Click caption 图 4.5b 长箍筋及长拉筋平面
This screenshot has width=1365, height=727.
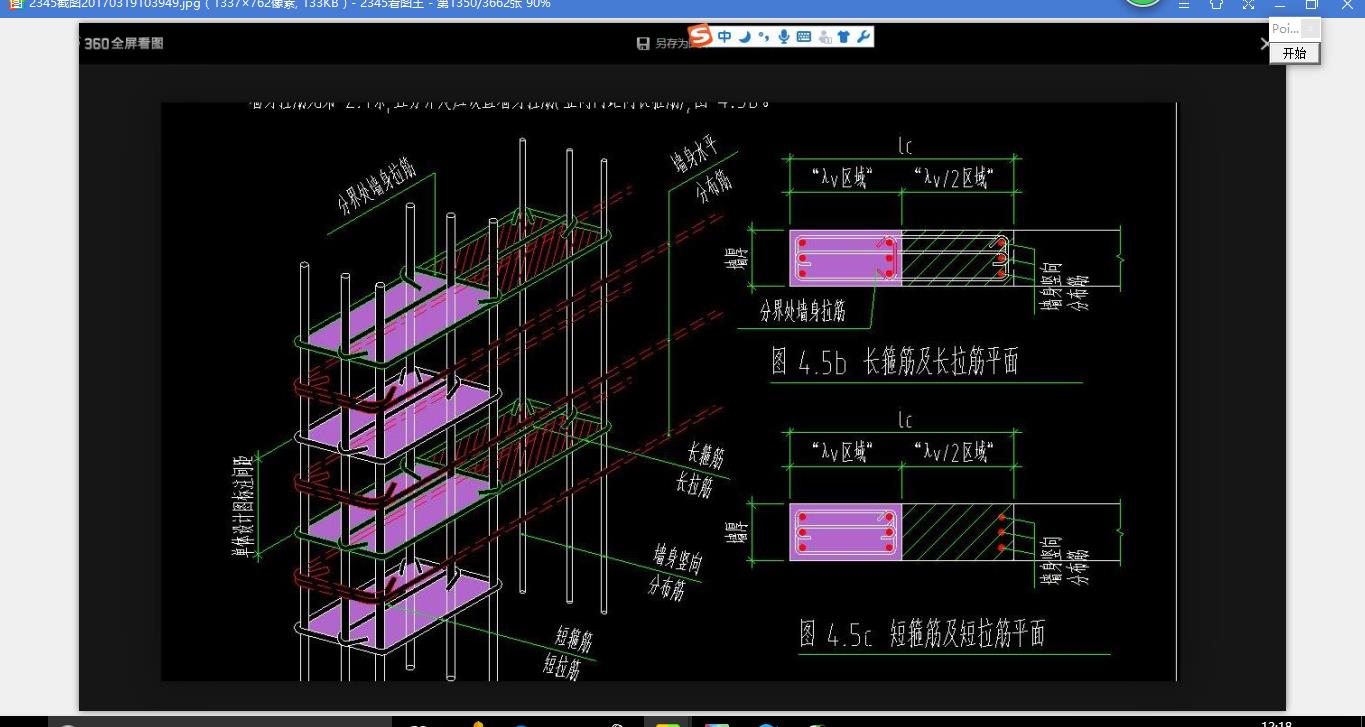coord(895,361)
